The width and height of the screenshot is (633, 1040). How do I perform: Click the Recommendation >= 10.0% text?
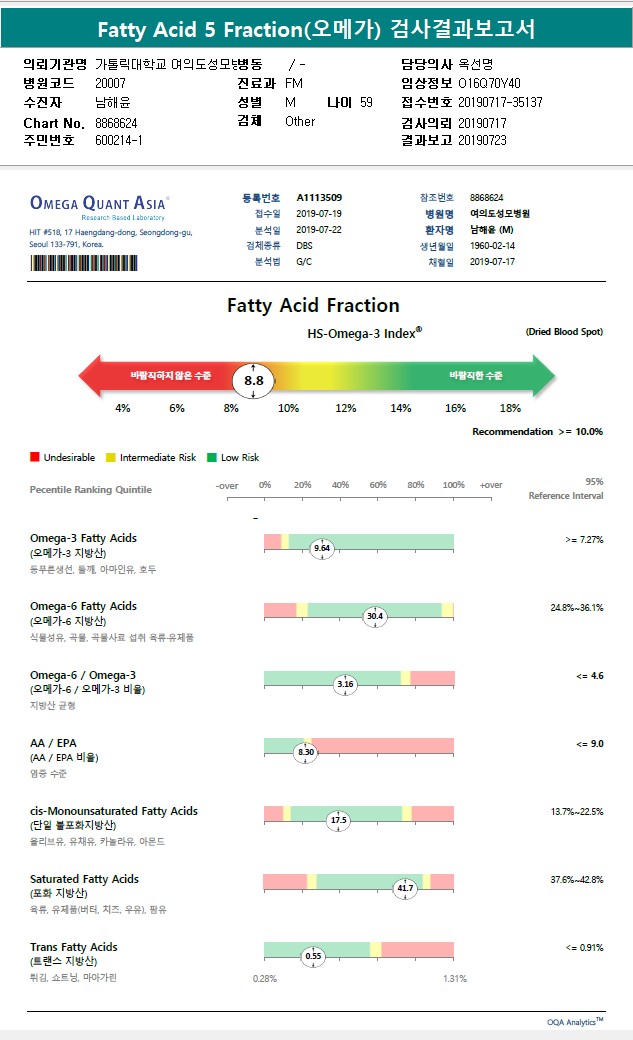pos(537,431)
